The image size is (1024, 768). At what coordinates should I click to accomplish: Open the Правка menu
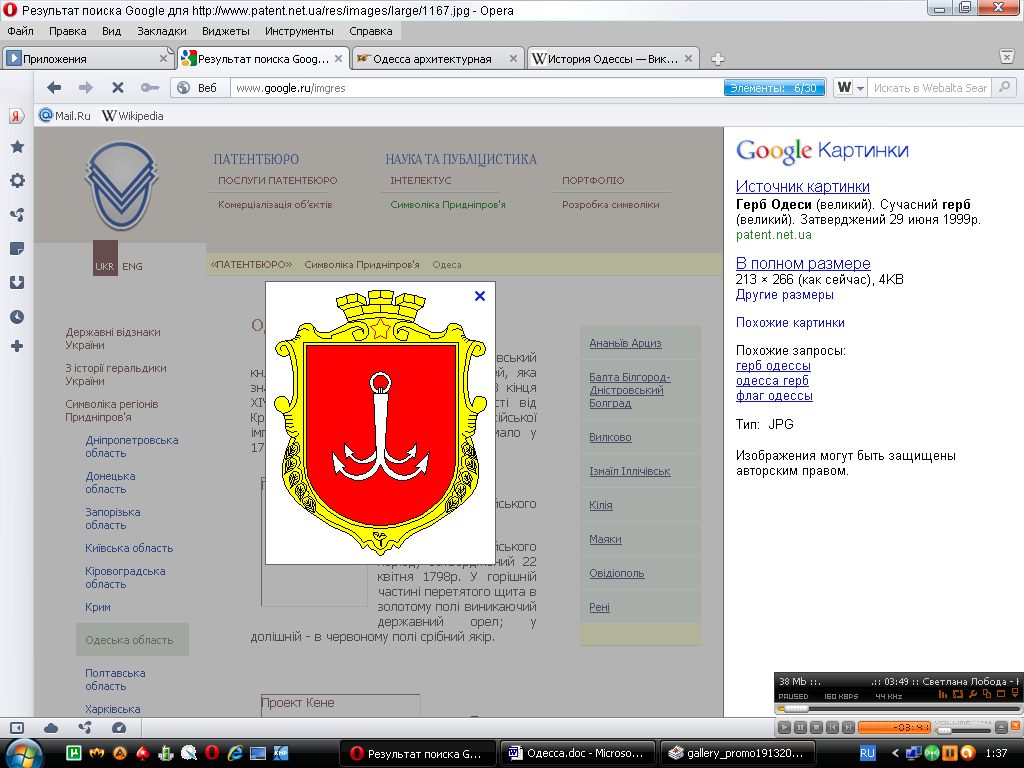[67, 31]
